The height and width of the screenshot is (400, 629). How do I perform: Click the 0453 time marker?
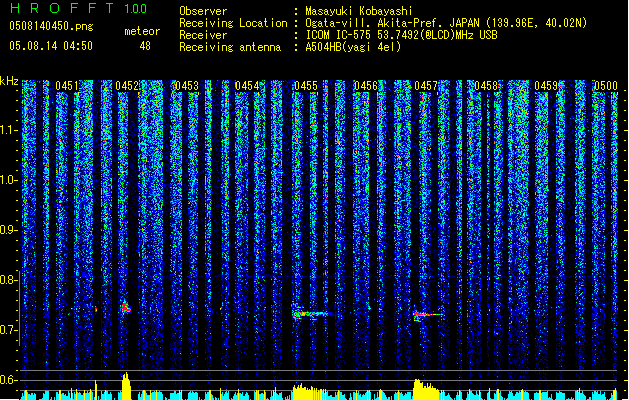click(x=187, y=86)
